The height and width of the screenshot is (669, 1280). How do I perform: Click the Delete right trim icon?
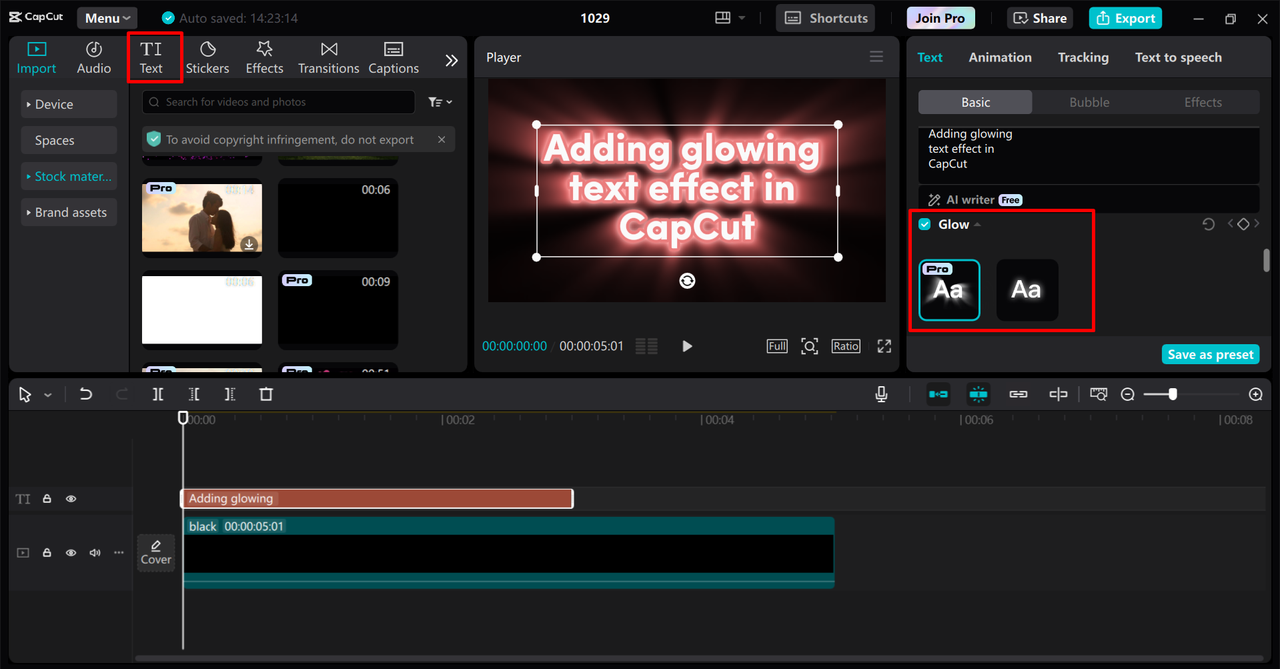pyautogui.click(x=230, y=395)
